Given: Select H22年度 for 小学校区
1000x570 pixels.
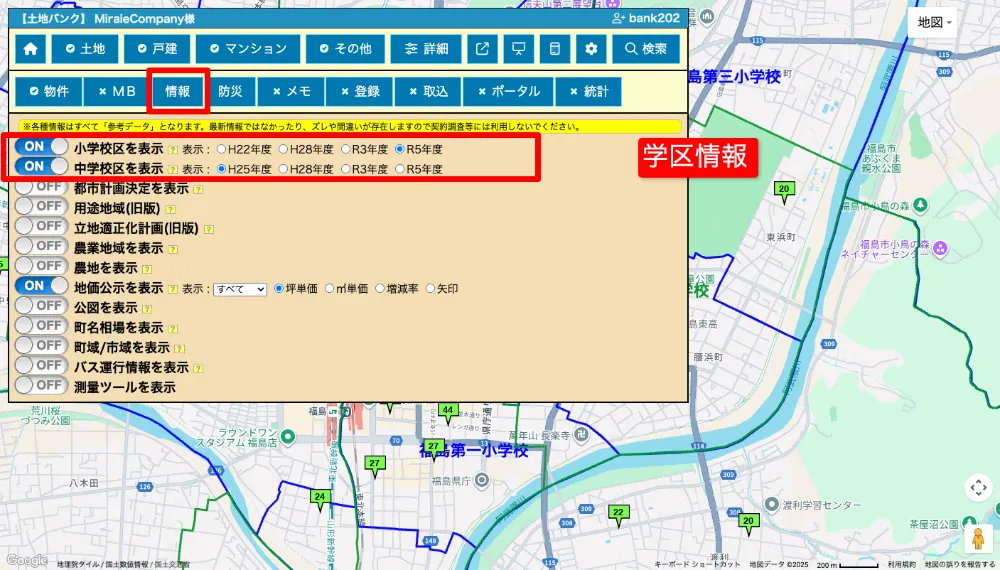Looking at the screenshot, I should 221,149.
